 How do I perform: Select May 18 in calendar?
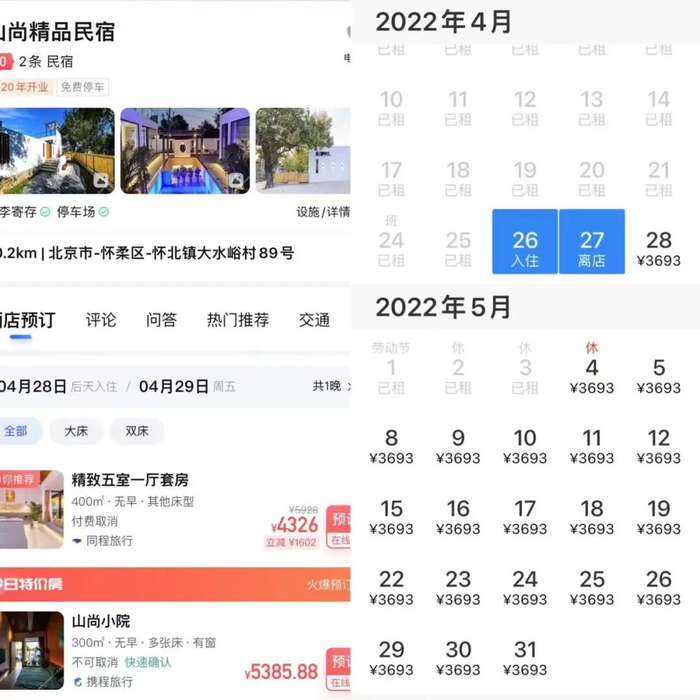pyautogui.click(x=592, y=517)
